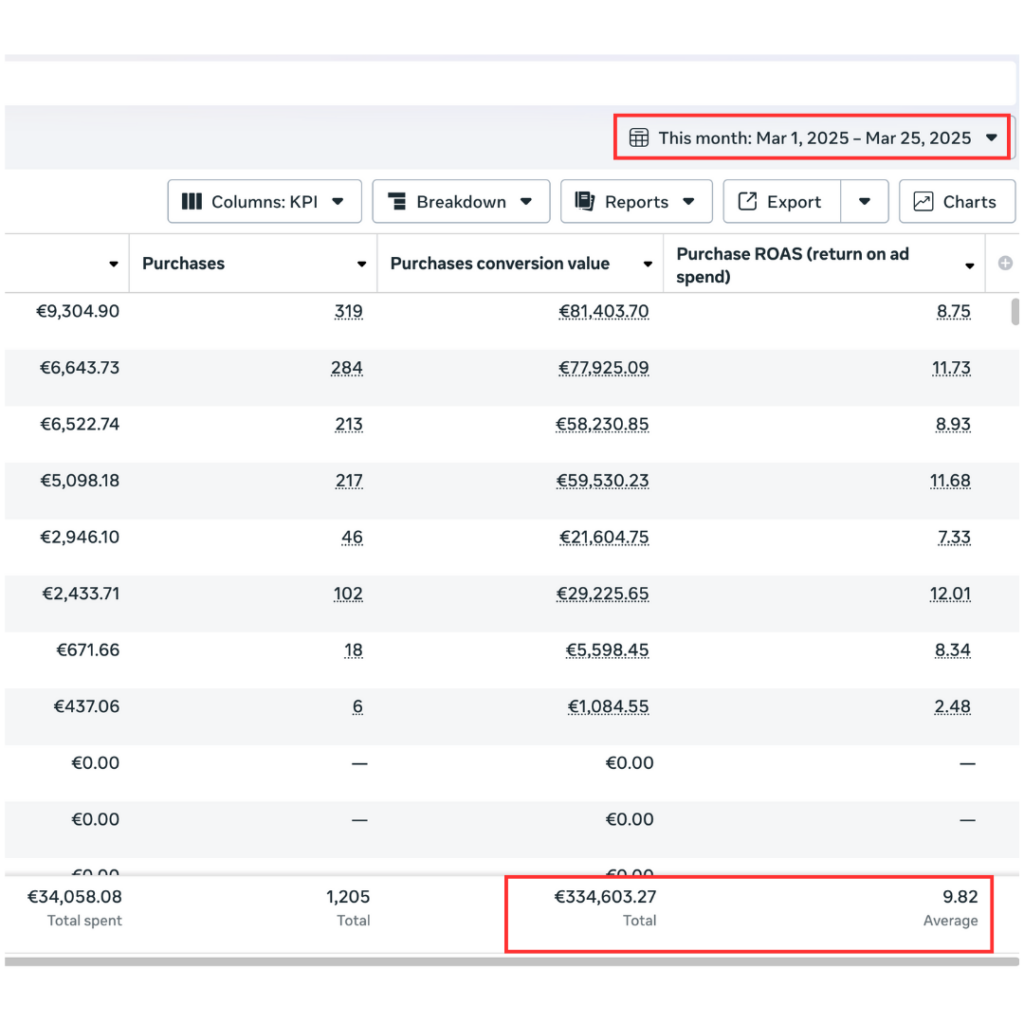Click the 319 purchases value link
This screenshot has width=1024, height=1024.
click(x=348, y=312)
